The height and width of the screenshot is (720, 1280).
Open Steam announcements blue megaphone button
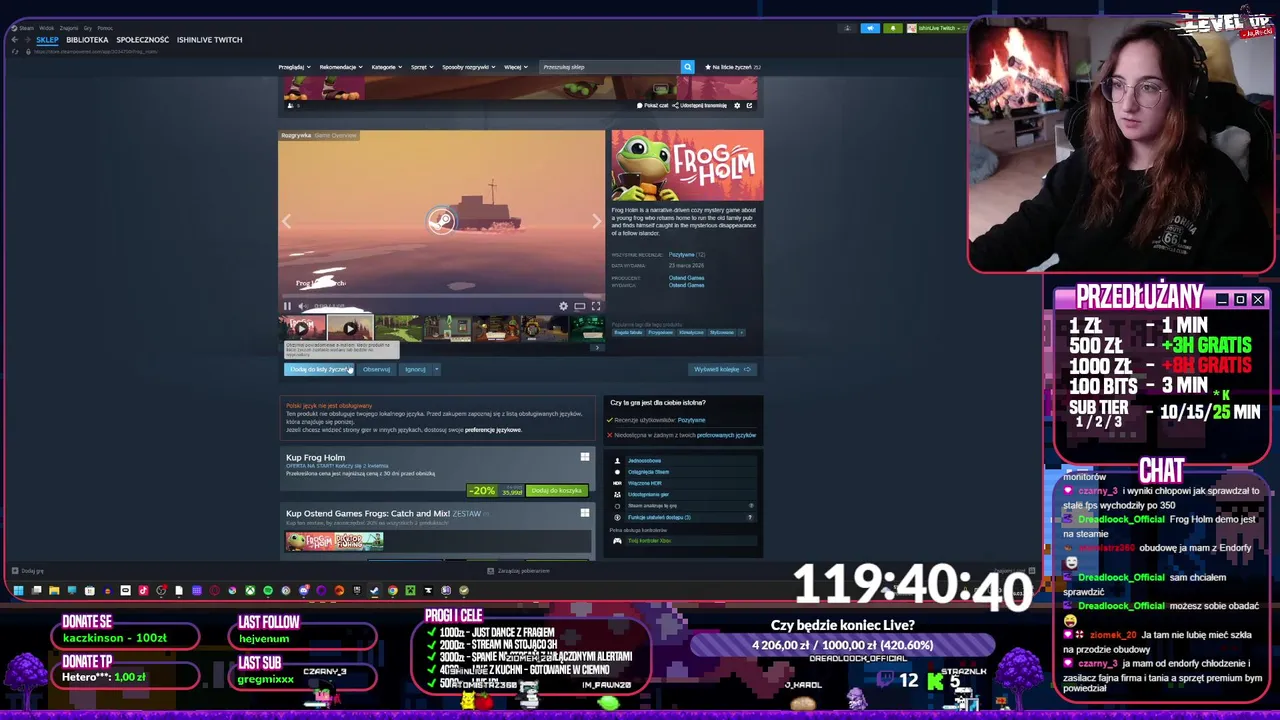click(870, 28)
